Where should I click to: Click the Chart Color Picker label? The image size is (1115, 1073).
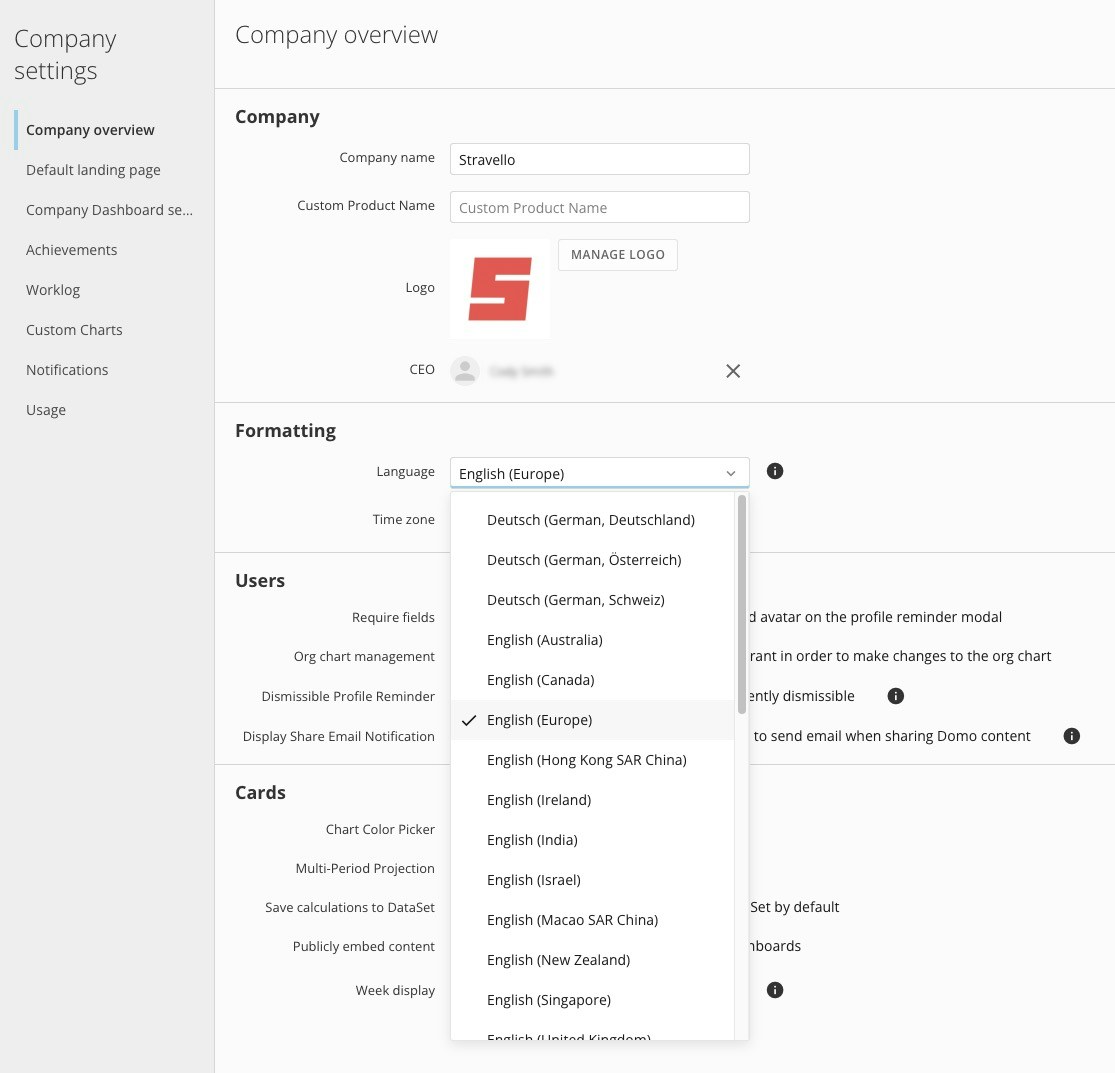[380, 829]
